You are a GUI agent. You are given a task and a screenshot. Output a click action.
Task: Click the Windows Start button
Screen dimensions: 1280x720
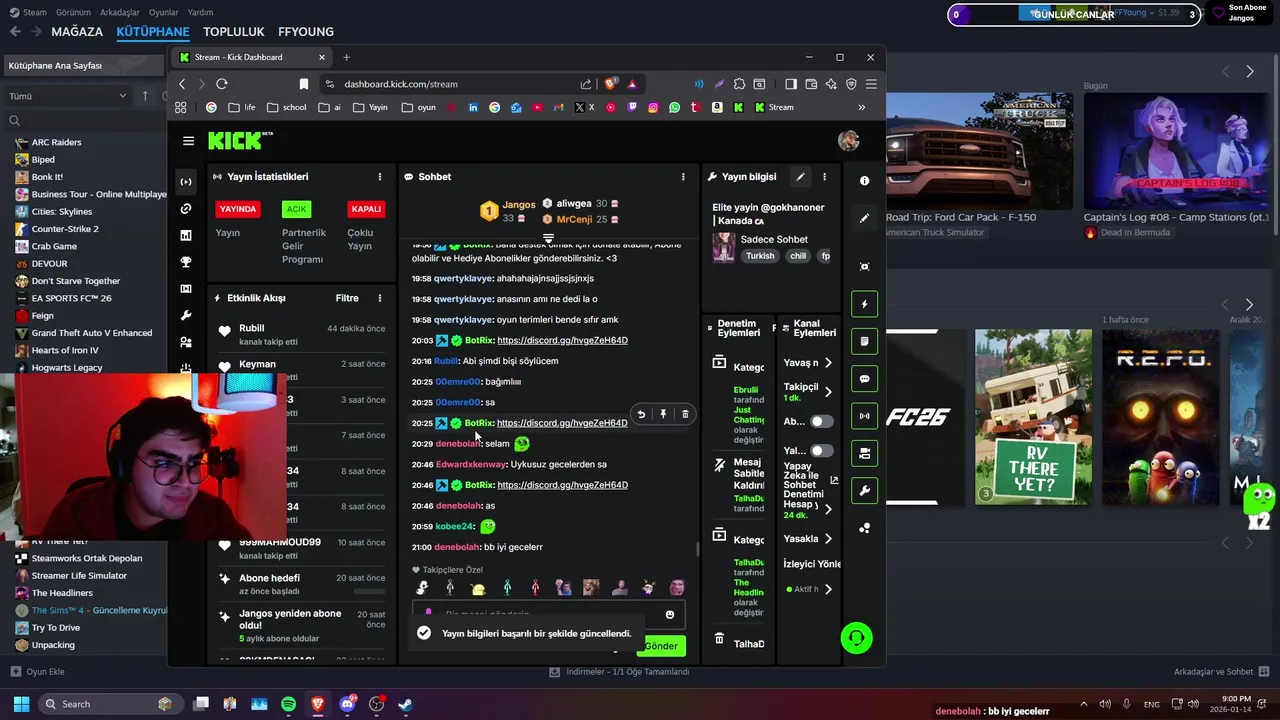21,704
